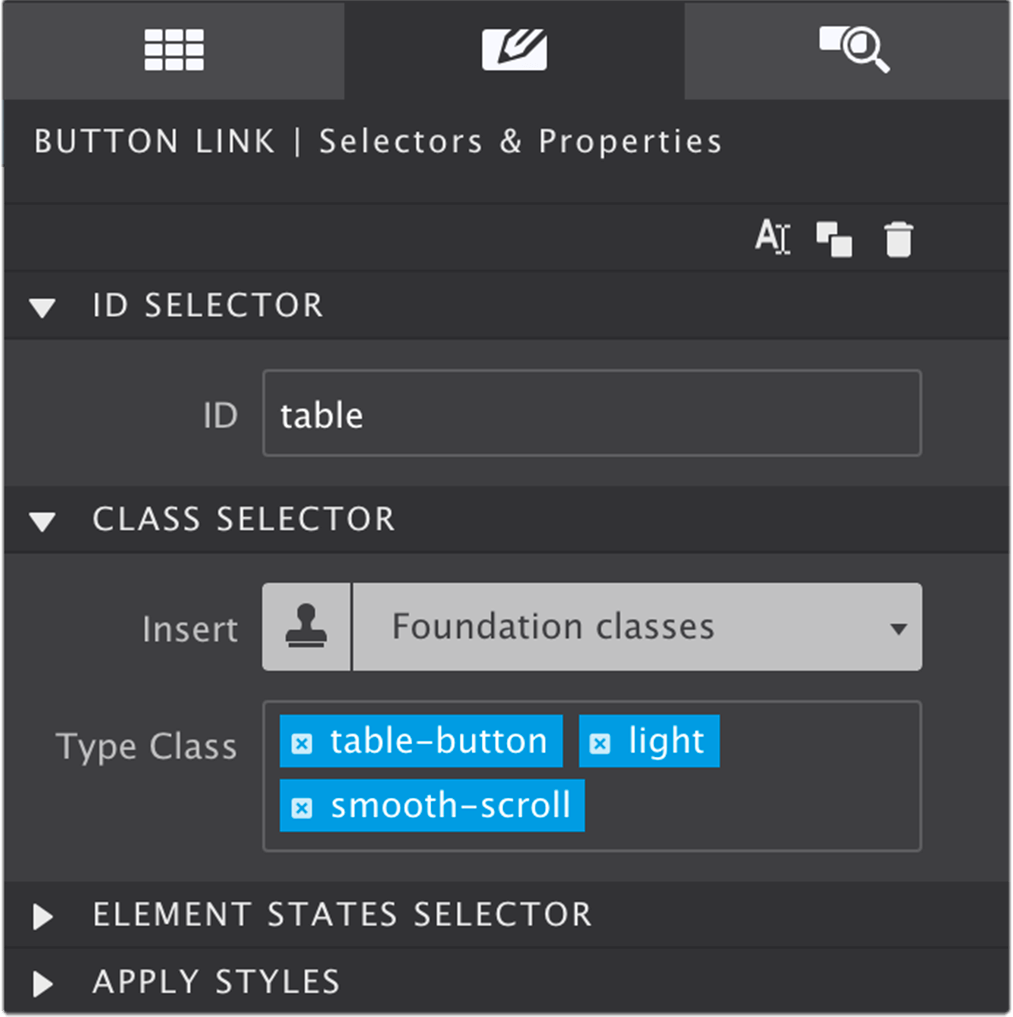The image size is (1013, 1017).
Task: Click the trash delete icon
Action: (x=899, y=239)
